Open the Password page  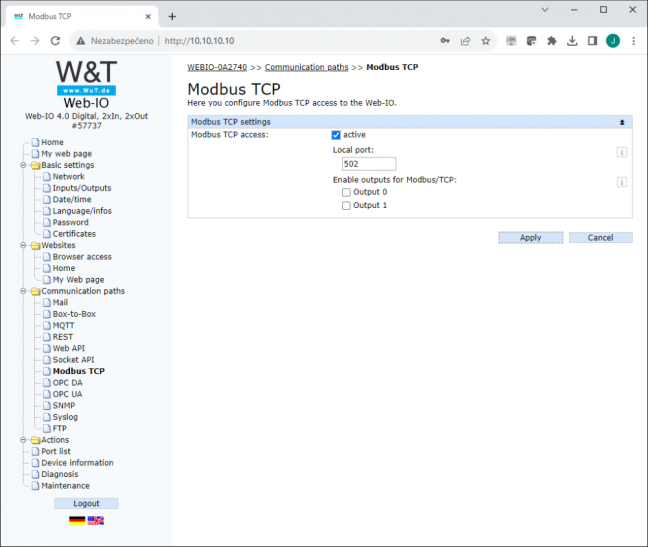coord(70,222)
